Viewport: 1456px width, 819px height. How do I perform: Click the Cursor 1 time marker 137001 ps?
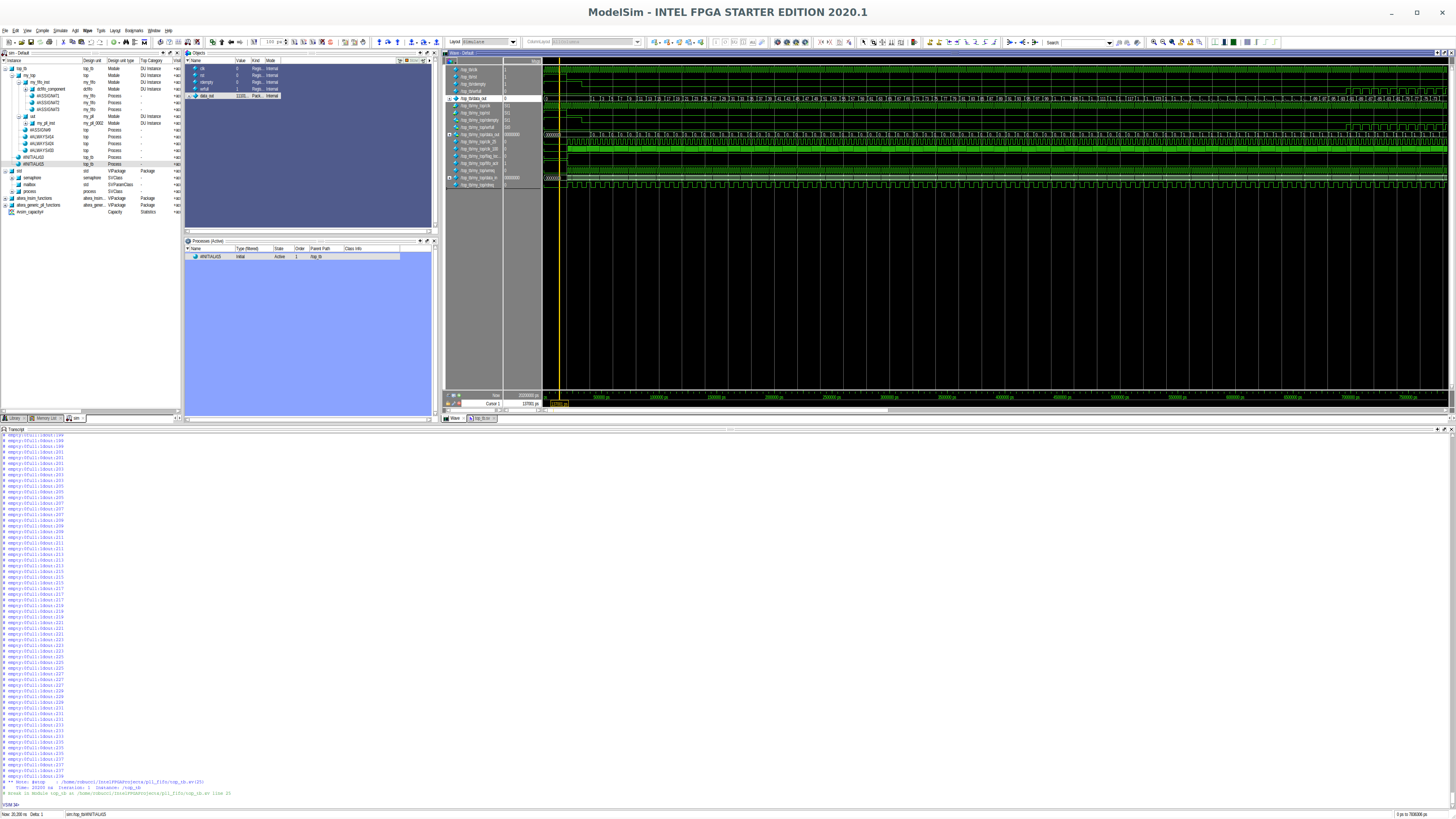click(559, 404)
